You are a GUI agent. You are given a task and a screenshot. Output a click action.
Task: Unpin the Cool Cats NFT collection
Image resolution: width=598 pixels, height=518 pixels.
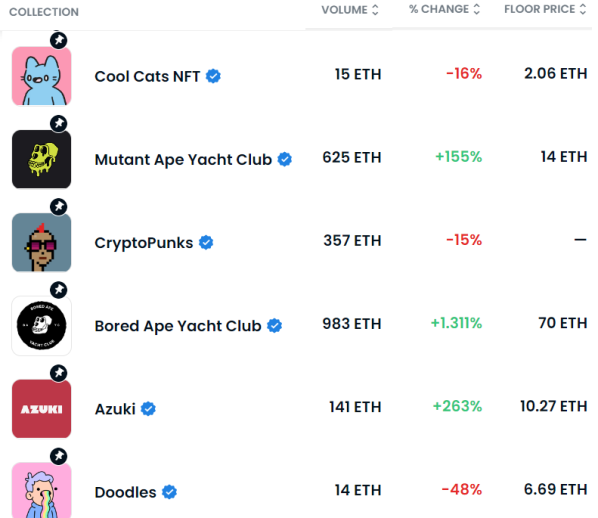point(59,40)
